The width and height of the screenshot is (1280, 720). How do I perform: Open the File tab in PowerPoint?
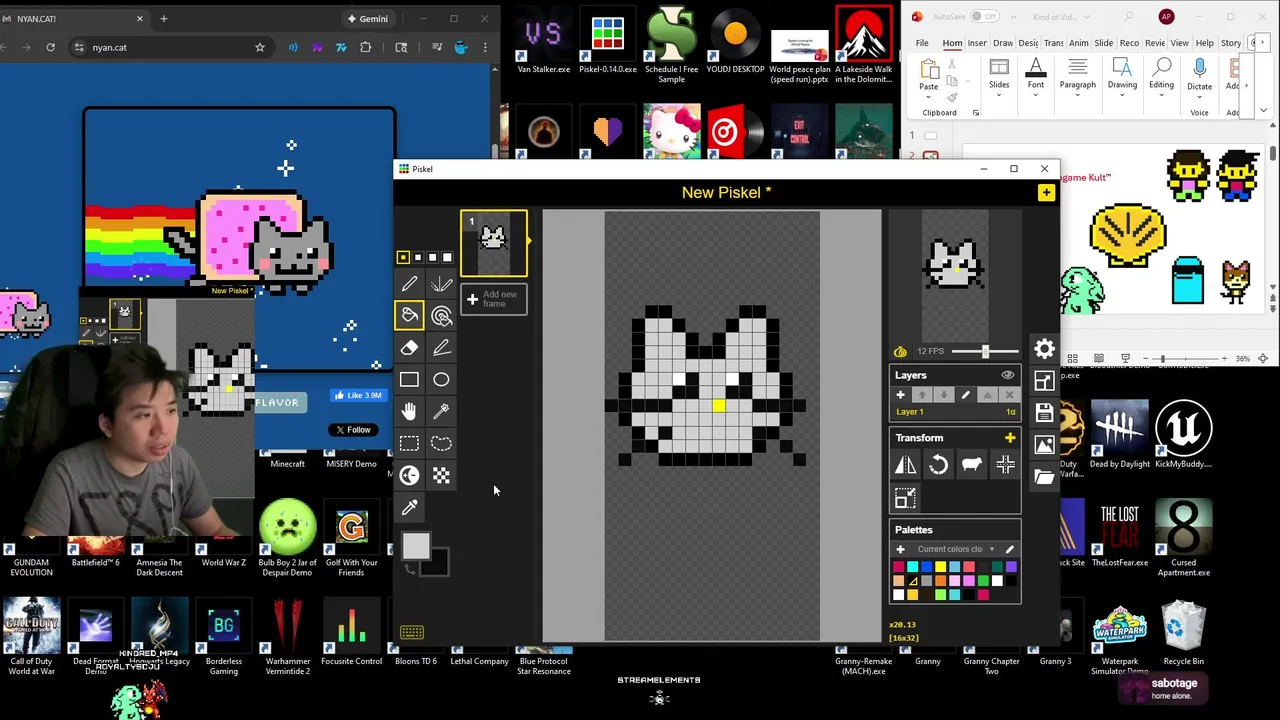pyautogui.click(x=922, y=43)
